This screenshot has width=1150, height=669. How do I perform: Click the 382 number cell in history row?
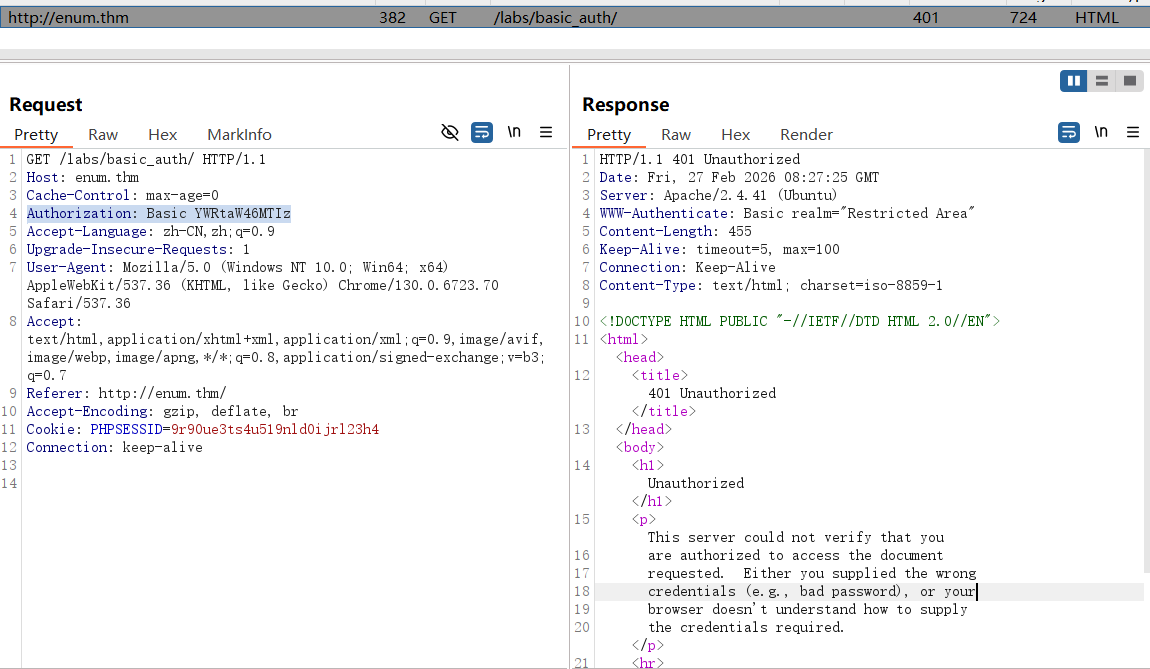click(x=392, y=18)
